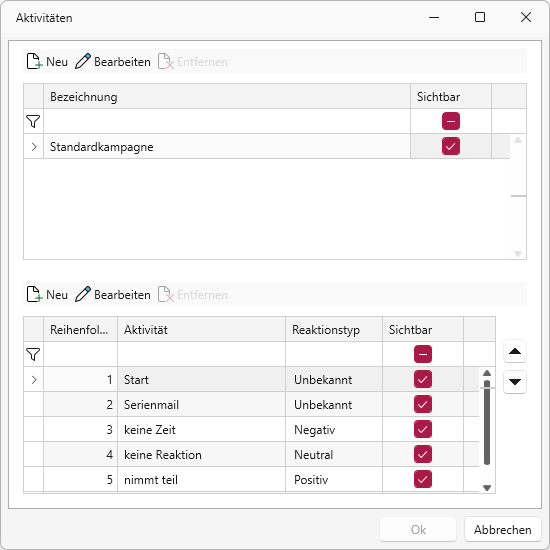
Task: Click filter funnel icon in Bezeichnung table
Action: click(33, 121)
